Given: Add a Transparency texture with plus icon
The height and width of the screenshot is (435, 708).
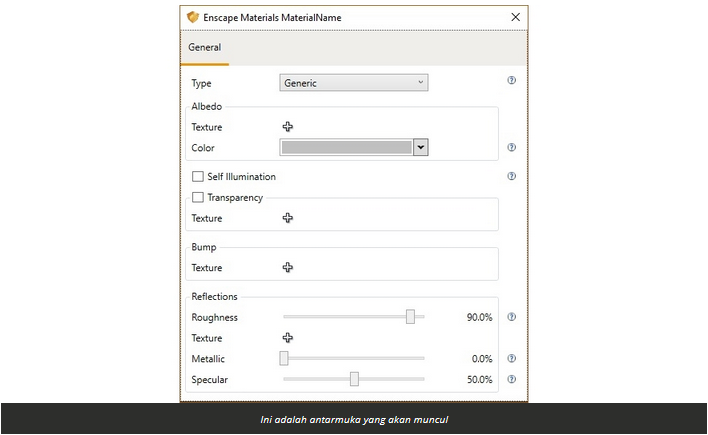Looking at the screenshot, I should coord(288,218).
